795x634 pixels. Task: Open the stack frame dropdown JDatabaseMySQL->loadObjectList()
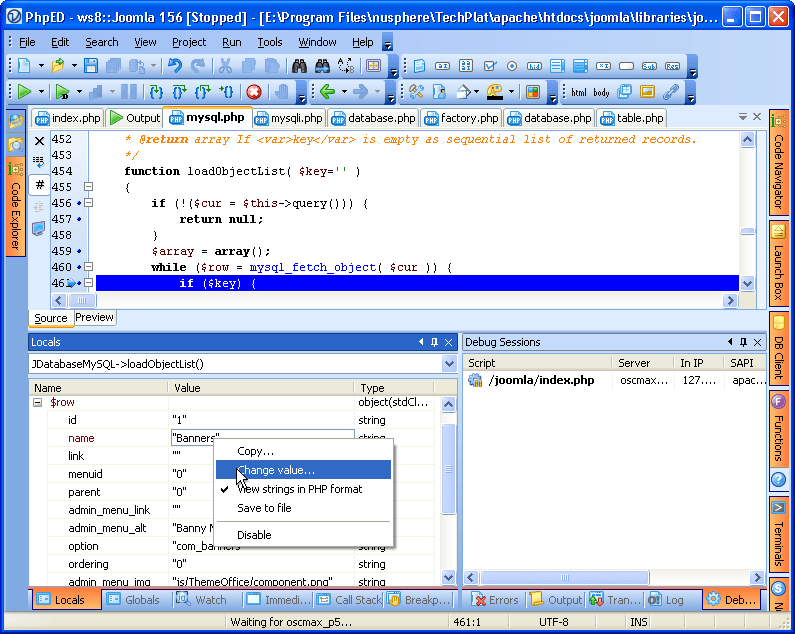(x=449, y=364)
